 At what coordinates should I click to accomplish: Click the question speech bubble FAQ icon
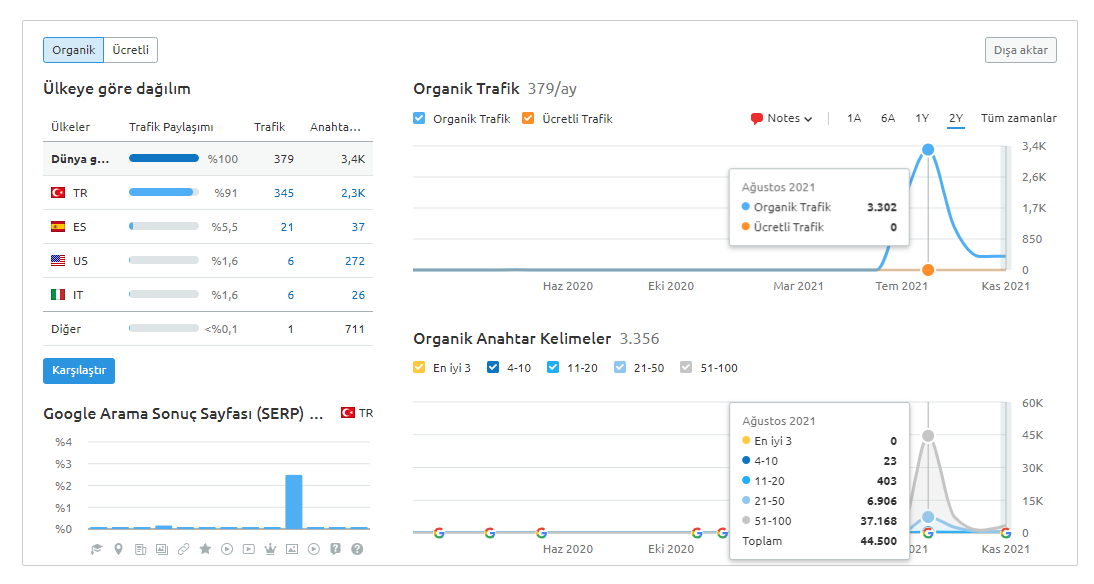click(336, 549)
